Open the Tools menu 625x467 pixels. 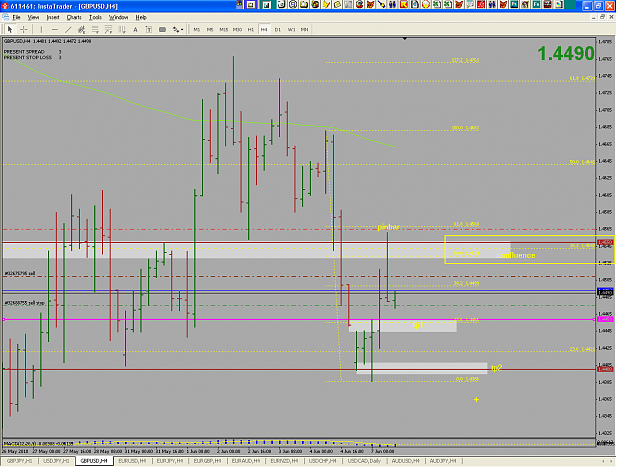(x=95, y=18)
